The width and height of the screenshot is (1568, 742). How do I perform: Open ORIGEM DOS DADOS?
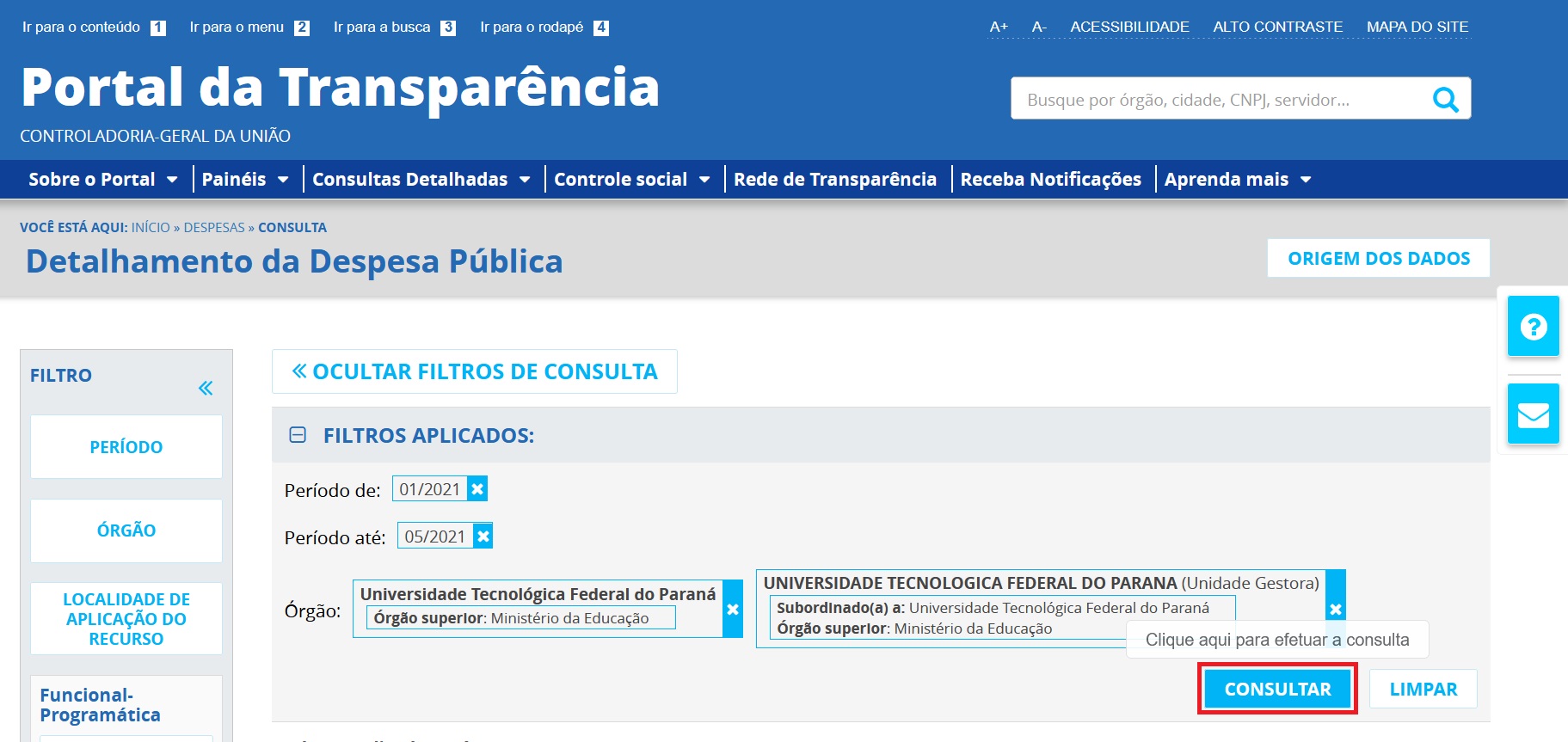point(1379,258)
